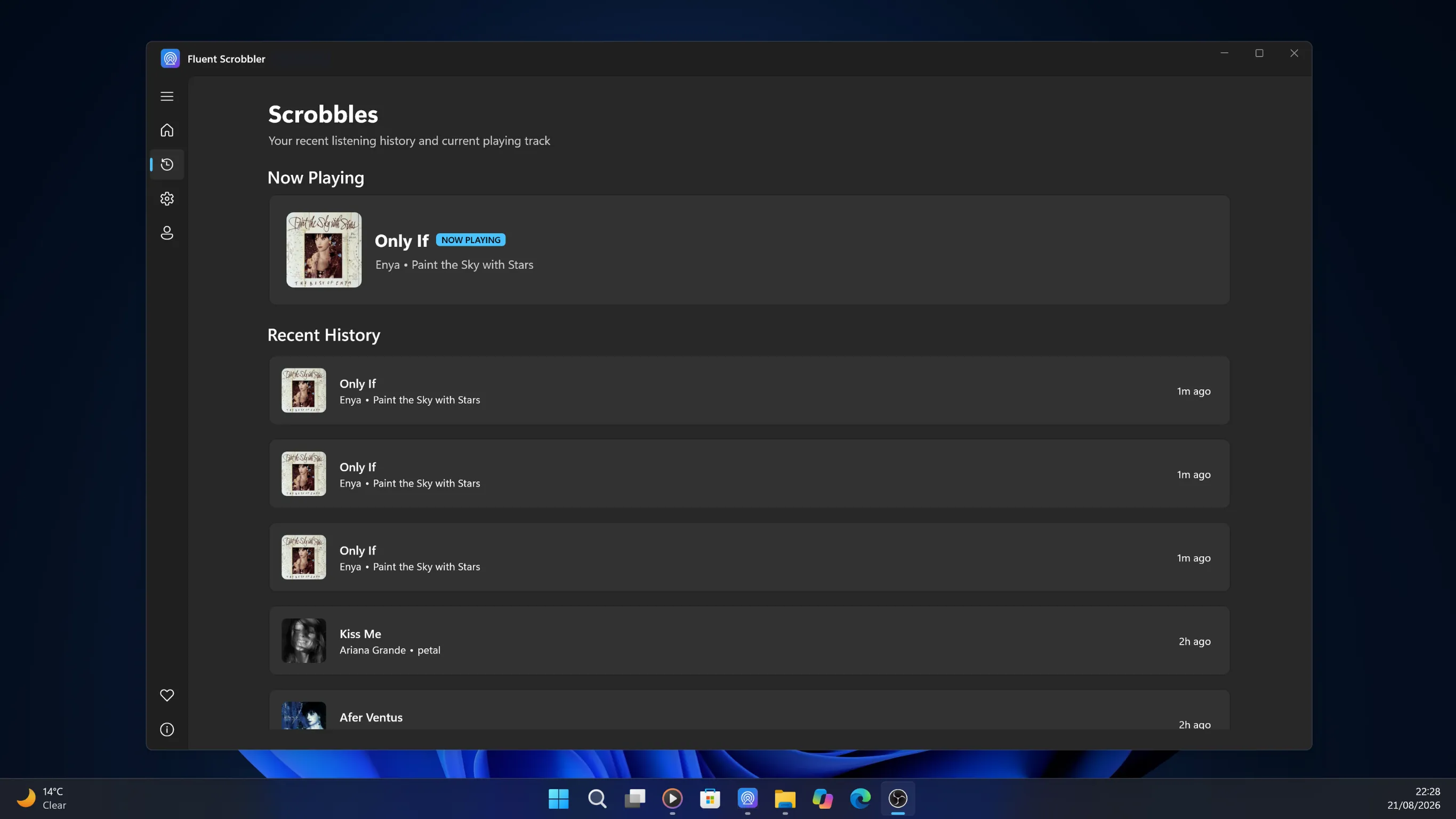Screen dimensions: 1456x819
Task: Open the info about icon
Action: [x=167, y=729]
